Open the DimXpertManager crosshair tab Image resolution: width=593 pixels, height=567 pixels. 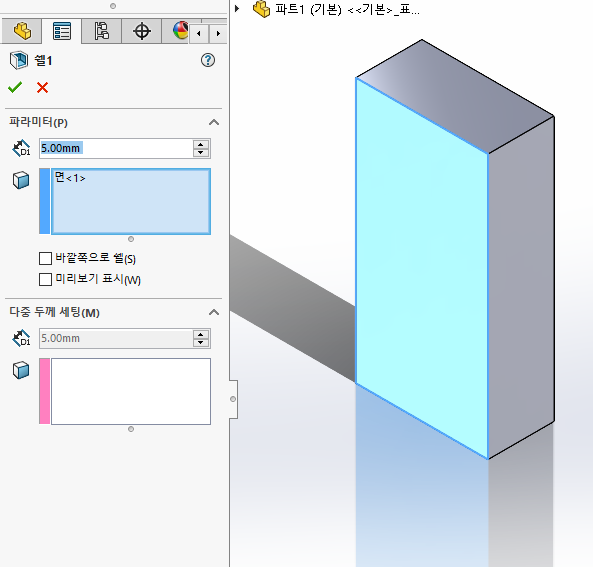pyautogui.click(x=142, y=31)
